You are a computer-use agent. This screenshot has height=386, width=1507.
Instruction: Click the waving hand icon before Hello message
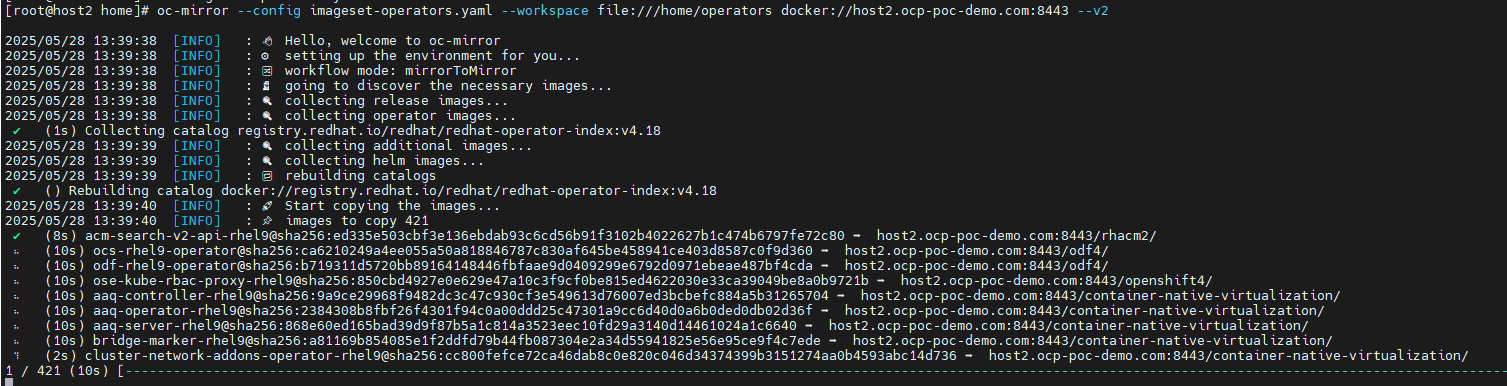pyautogui.click(x=266, y=40)
